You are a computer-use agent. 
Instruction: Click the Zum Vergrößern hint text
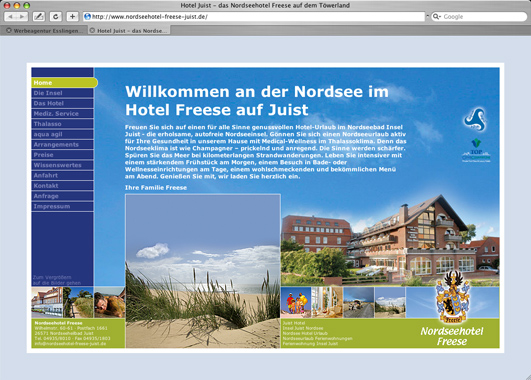[57, 280]
